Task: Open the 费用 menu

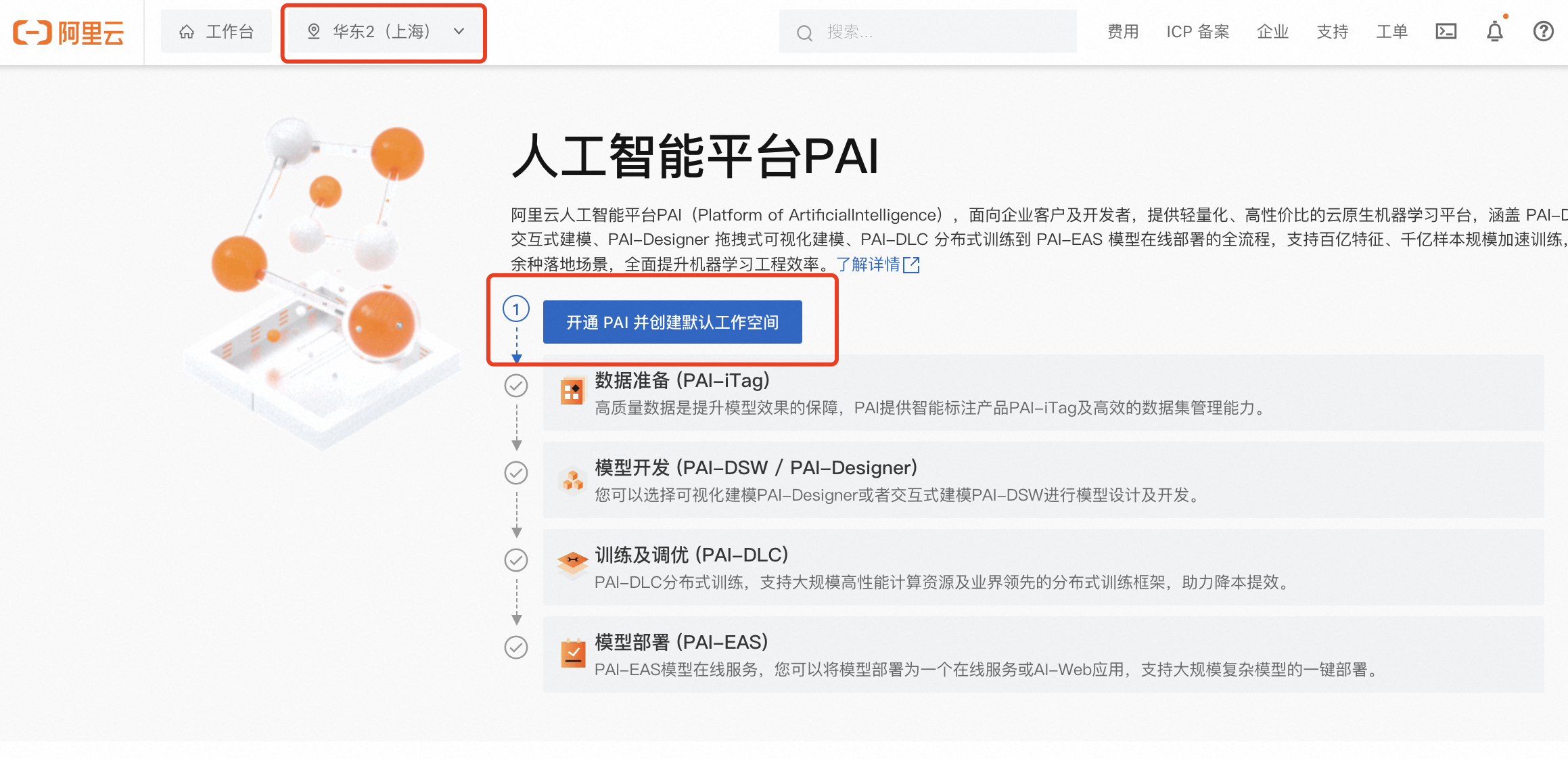Action: (x=1123, y=32)
